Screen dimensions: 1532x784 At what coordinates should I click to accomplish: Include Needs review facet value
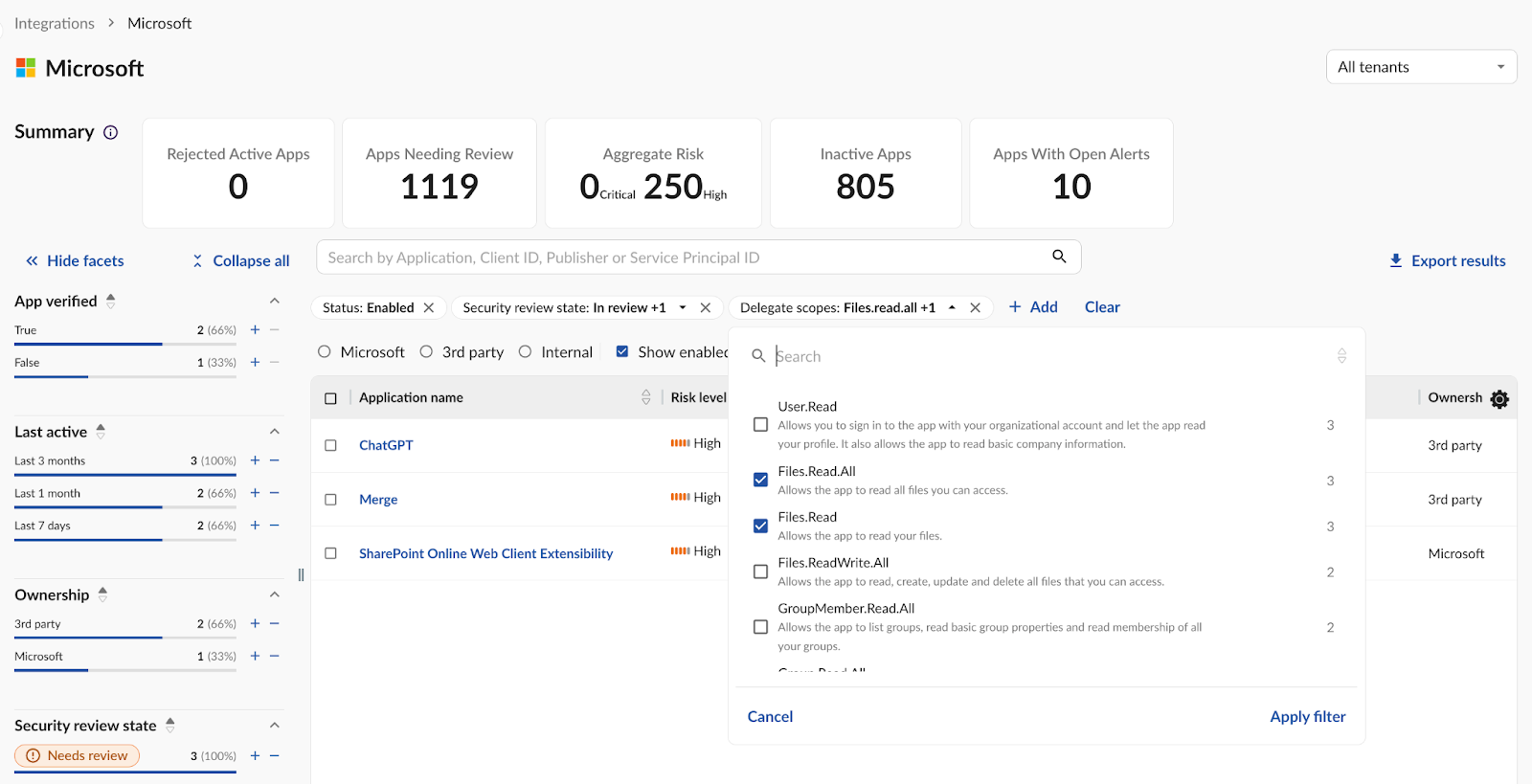255,756
